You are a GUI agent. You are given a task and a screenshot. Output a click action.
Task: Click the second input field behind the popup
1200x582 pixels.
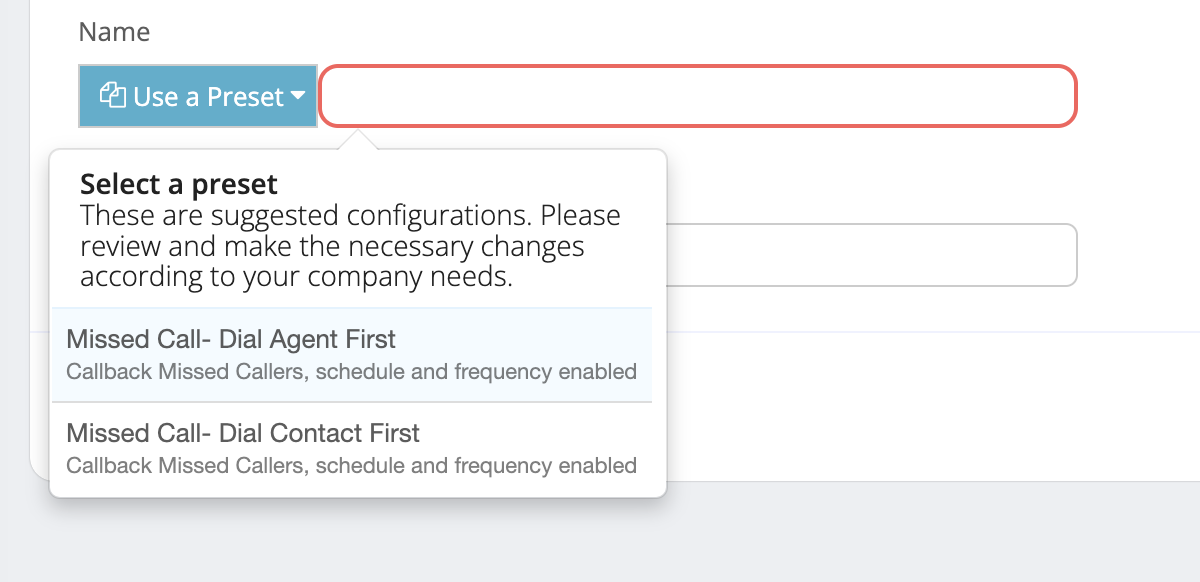pyautogui.click(x=871, y=255)
